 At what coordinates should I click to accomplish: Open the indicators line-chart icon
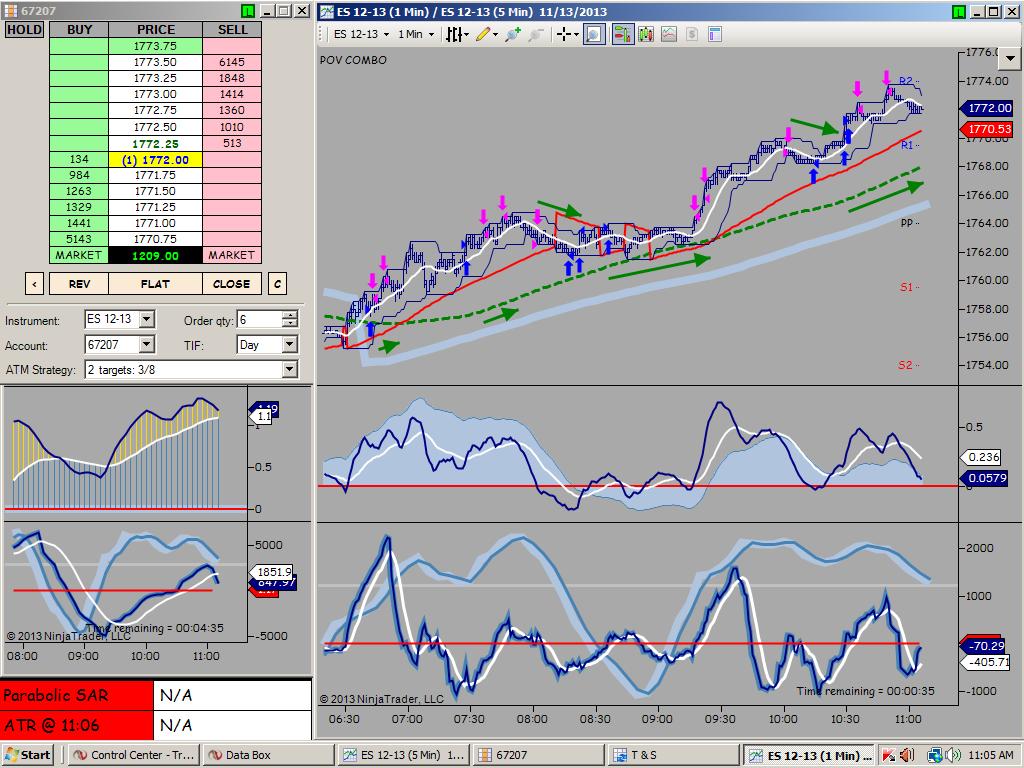tap(669, 35)
